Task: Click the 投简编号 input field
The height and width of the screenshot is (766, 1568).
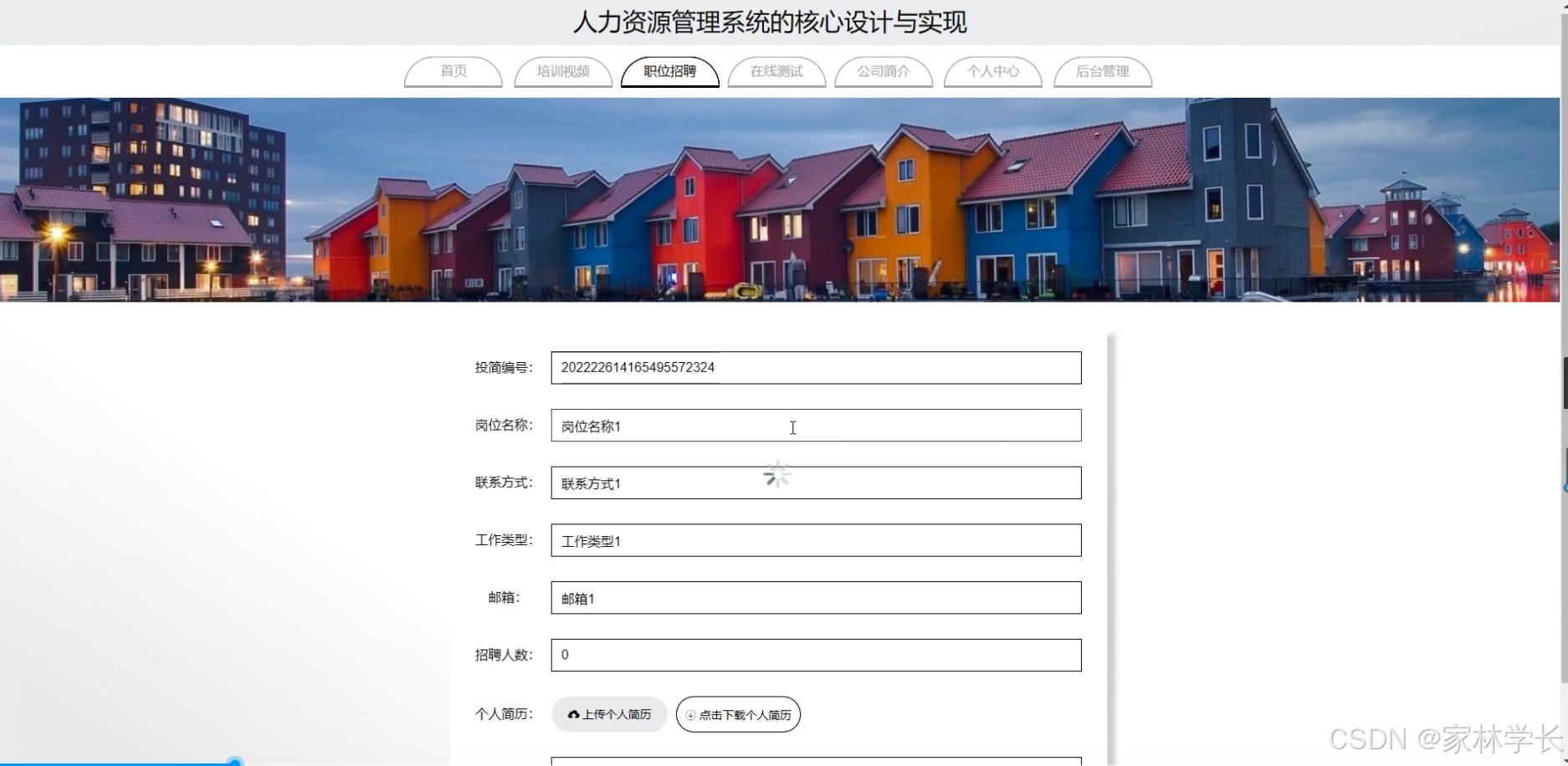Action: click(816, 368)
